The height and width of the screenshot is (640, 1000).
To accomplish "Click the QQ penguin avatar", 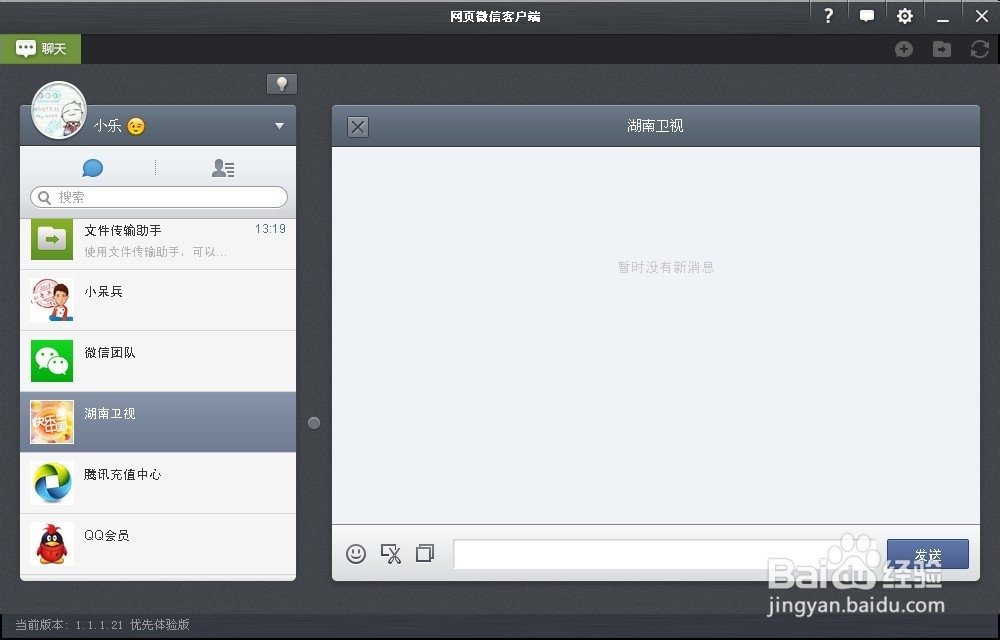I will tap(52, 544).
